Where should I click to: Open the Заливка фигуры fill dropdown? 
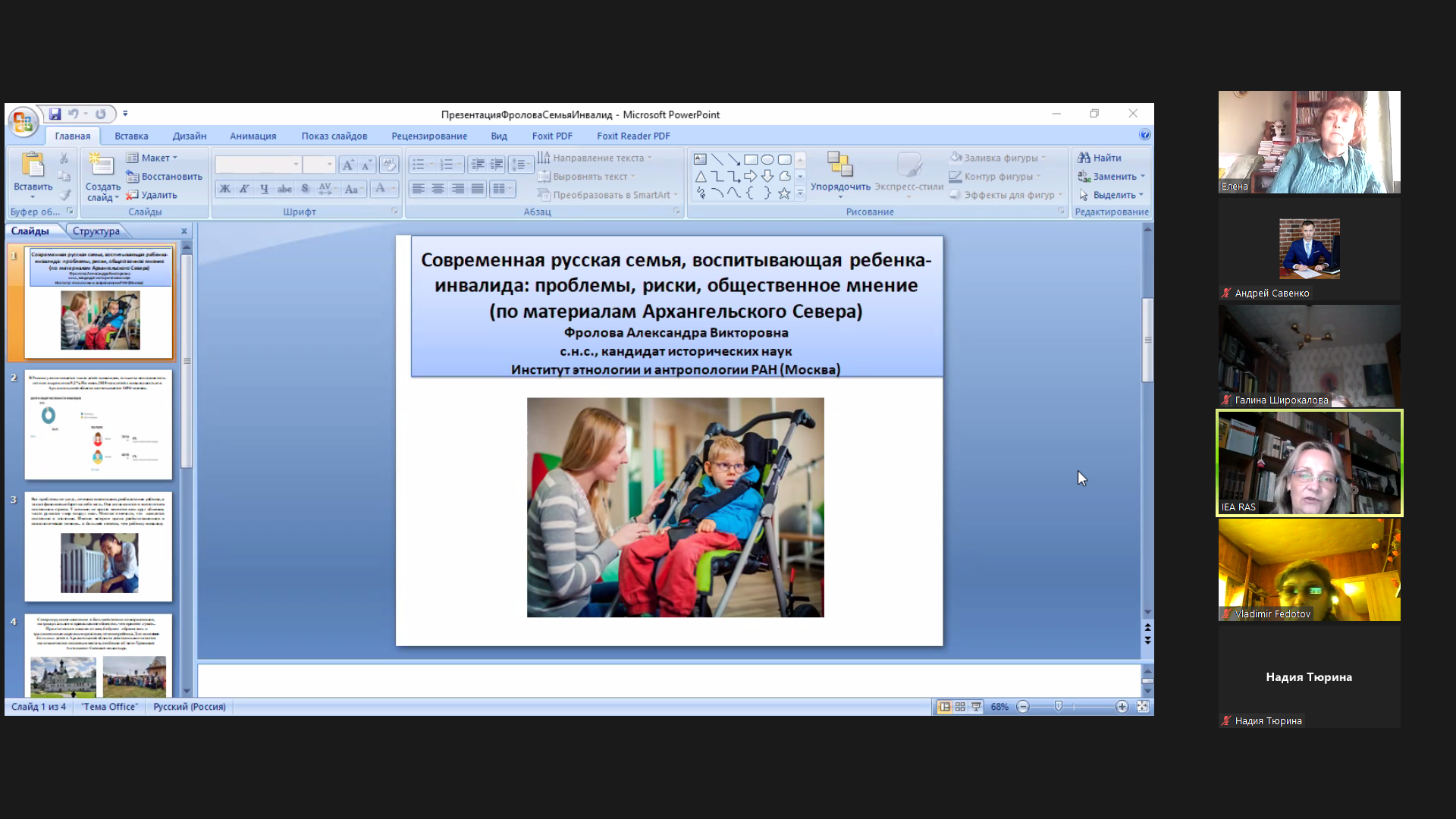(998, 158)
